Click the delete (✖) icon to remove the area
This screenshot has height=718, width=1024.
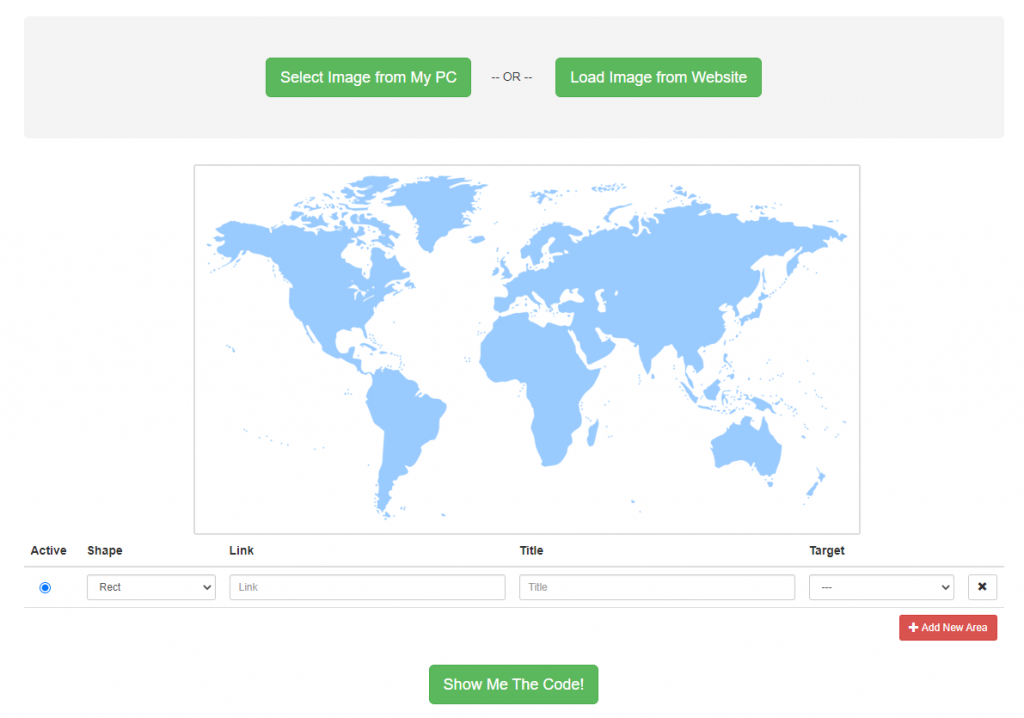[x=982, y=587]
